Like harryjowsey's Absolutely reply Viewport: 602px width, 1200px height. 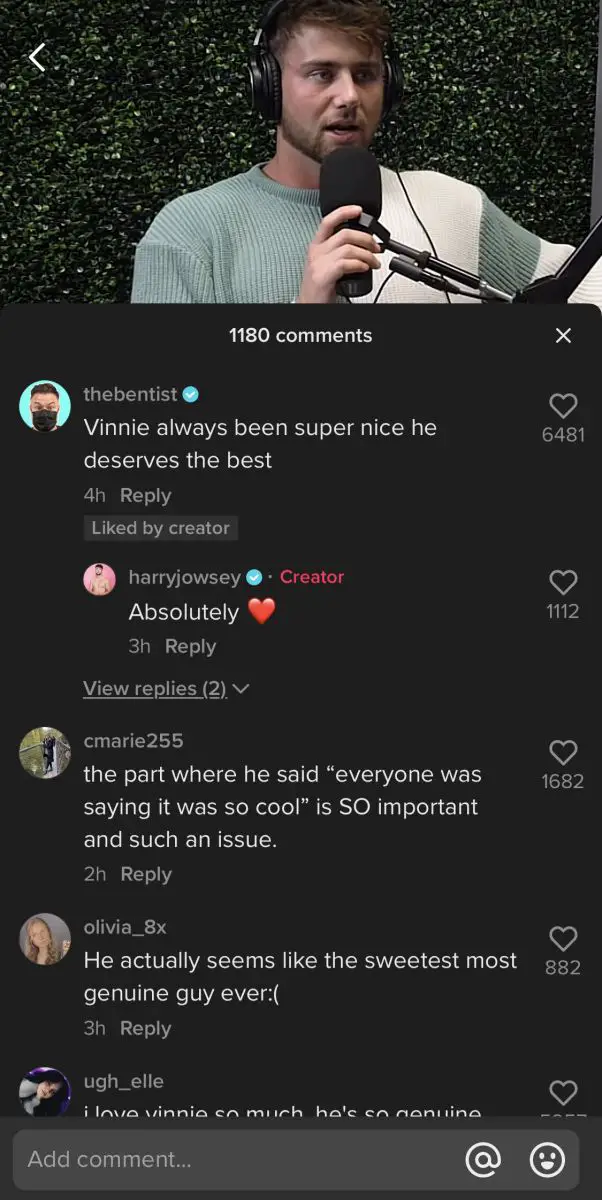coord(563,582)
